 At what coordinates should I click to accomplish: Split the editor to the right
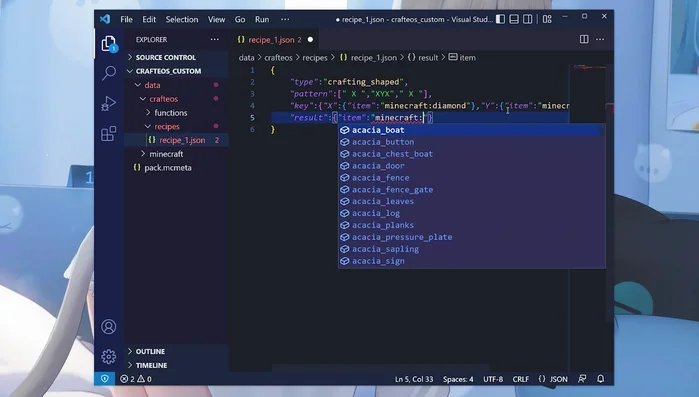584,39
